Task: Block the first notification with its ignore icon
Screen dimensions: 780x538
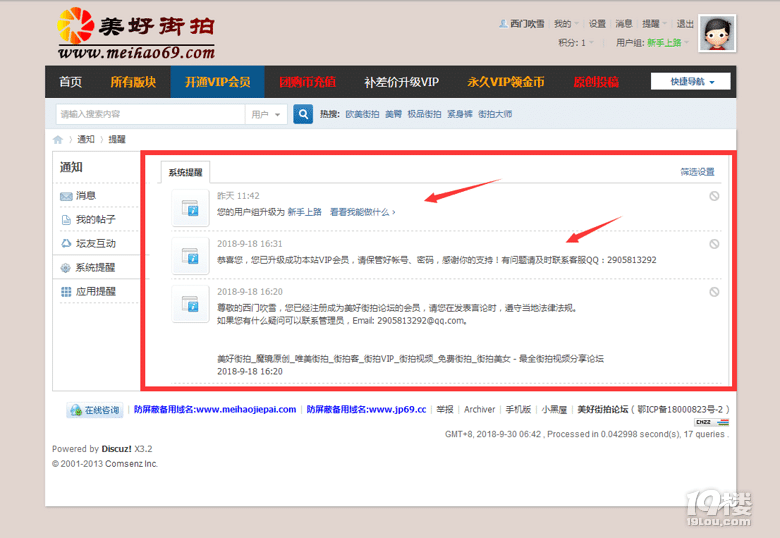Action: [x=714, y=196]
